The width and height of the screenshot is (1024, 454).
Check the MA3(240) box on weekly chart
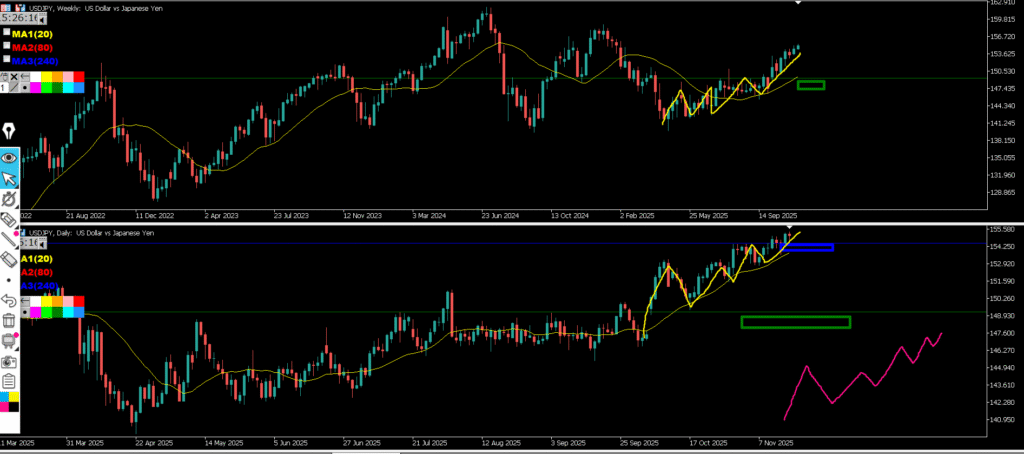tap(7, 59)
